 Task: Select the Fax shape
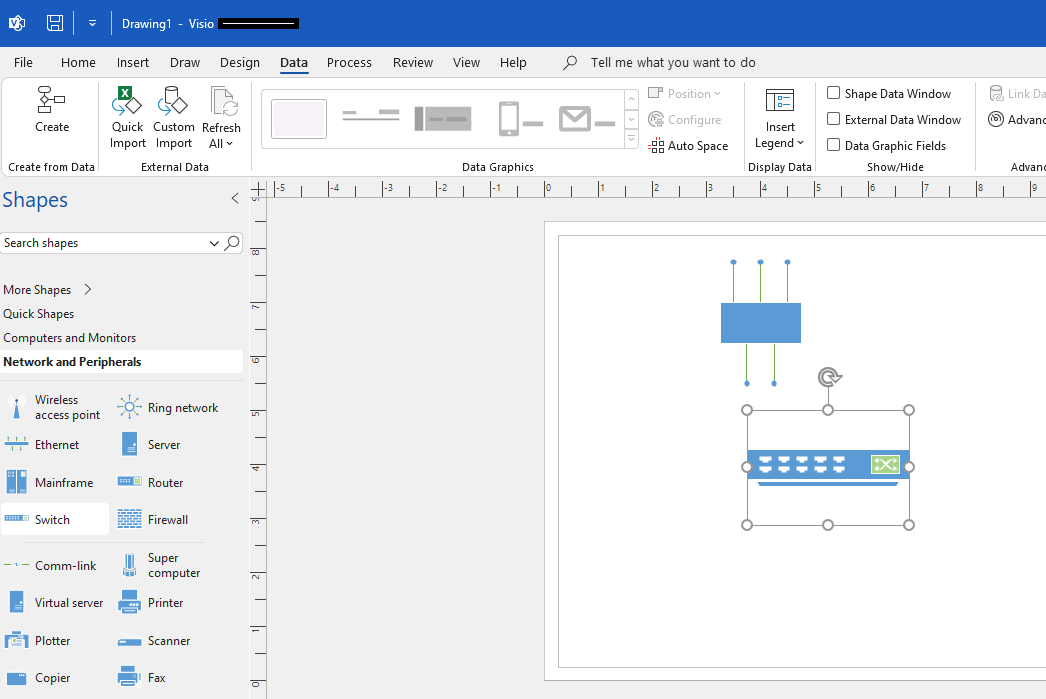point(141,677)
